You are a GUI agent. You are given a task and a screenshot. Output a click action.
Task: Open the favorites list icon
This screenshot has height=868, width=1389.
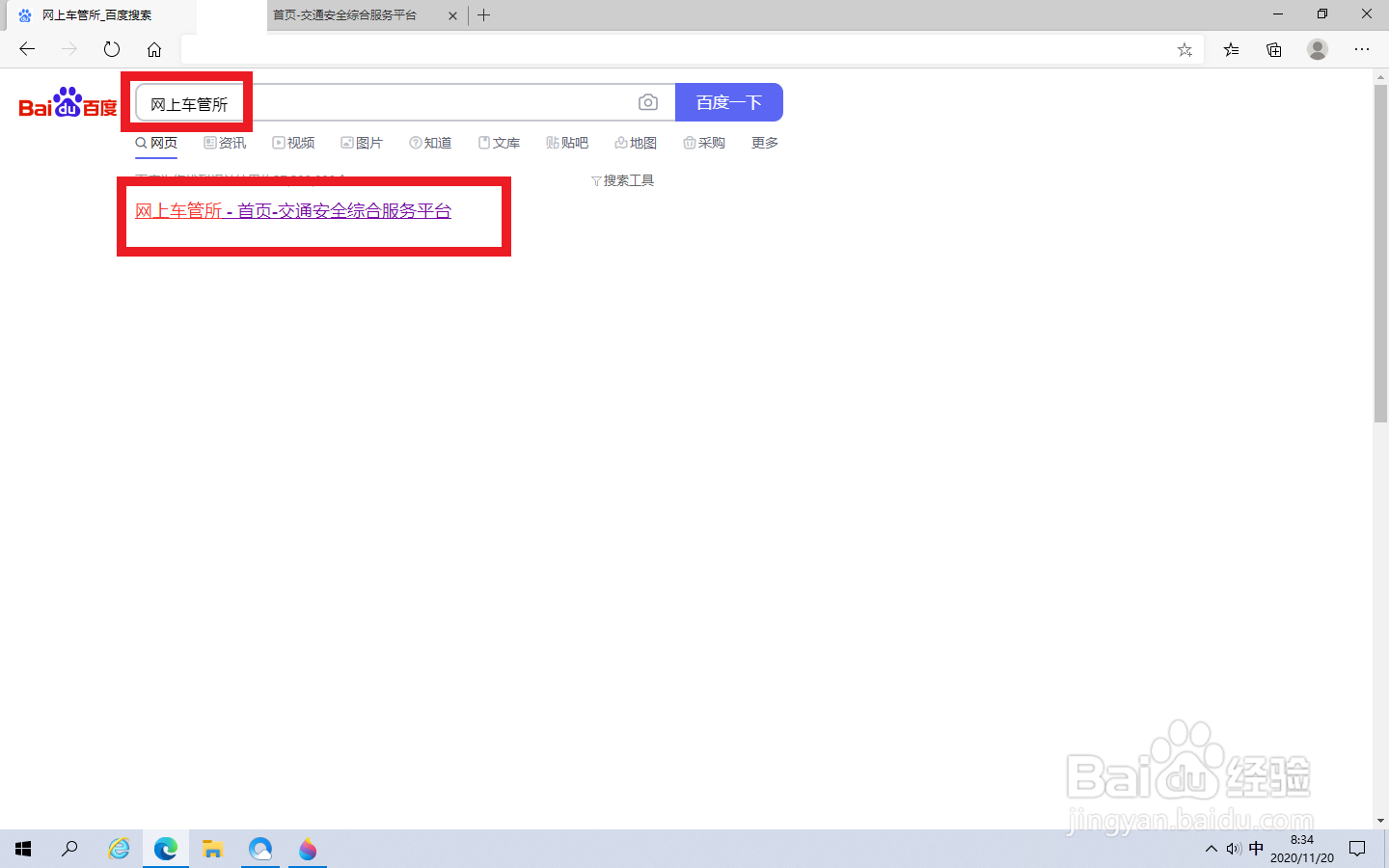coord(1232,49)
